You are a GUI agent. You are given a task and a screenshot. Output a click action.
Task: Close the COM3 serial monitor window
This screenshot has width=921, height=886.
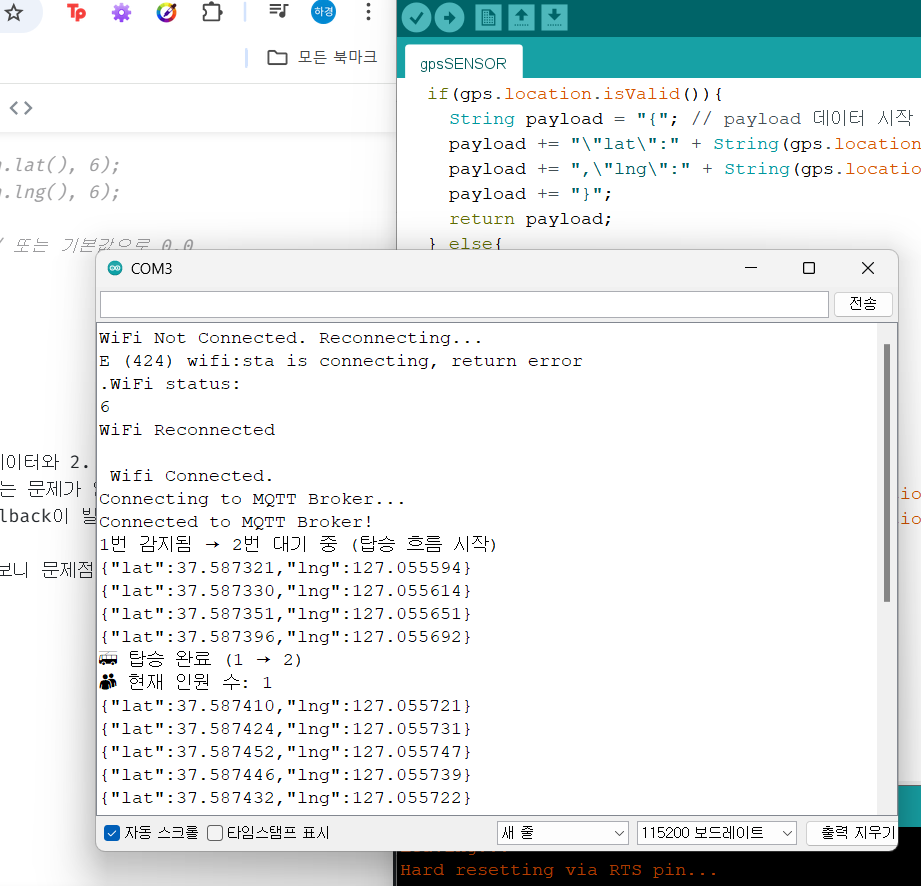(x=868, y=268)
